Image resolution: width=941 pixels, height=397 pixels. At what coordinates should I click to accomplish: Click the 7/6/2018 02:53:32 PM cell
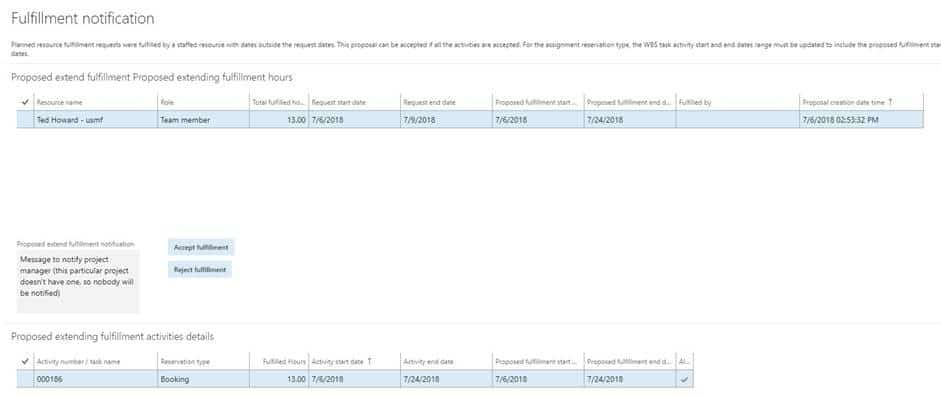(861, 119)
